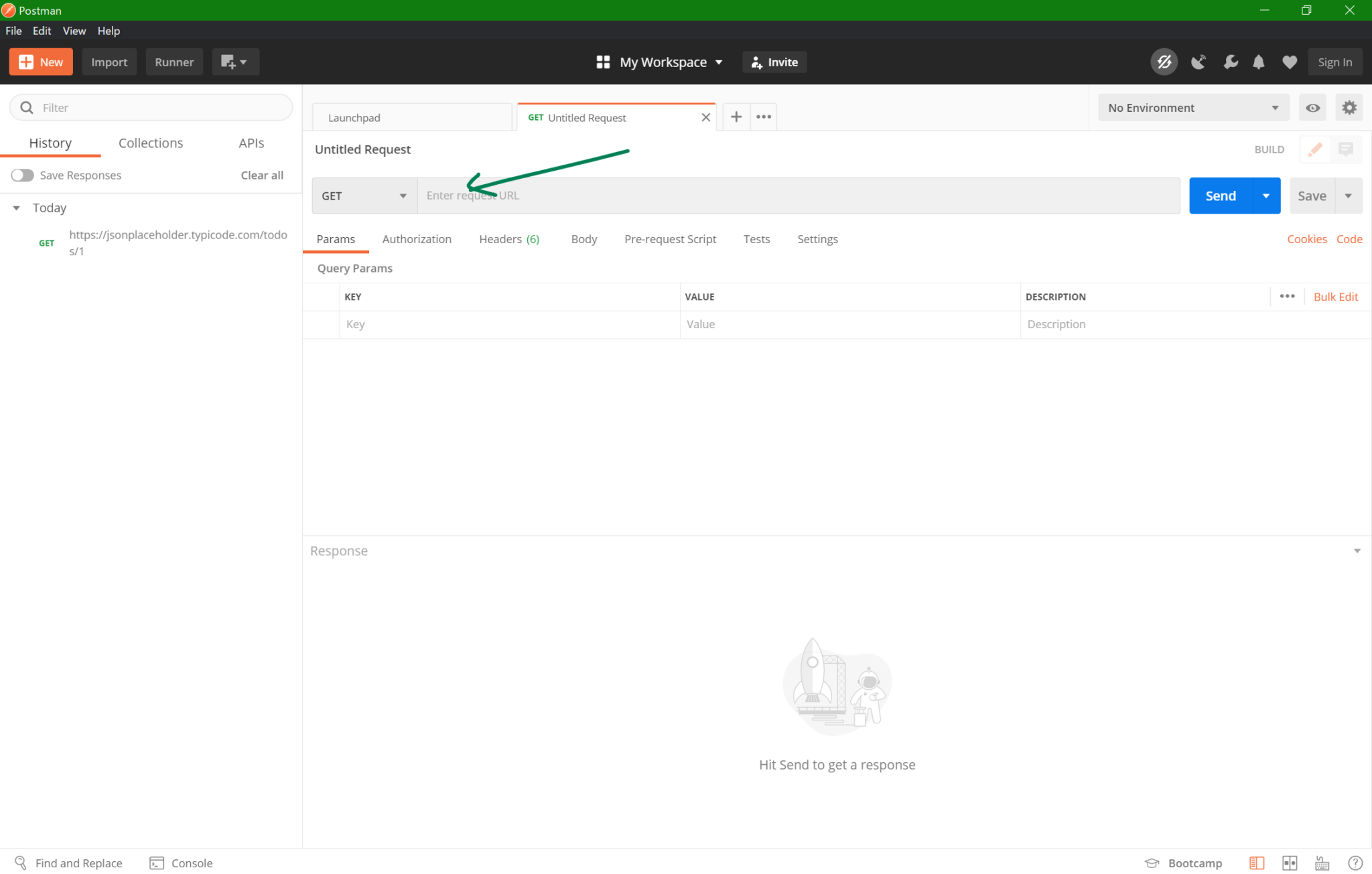Switch to the Authorization tab
Screen dimensions: 1372x874
(417, 239)
